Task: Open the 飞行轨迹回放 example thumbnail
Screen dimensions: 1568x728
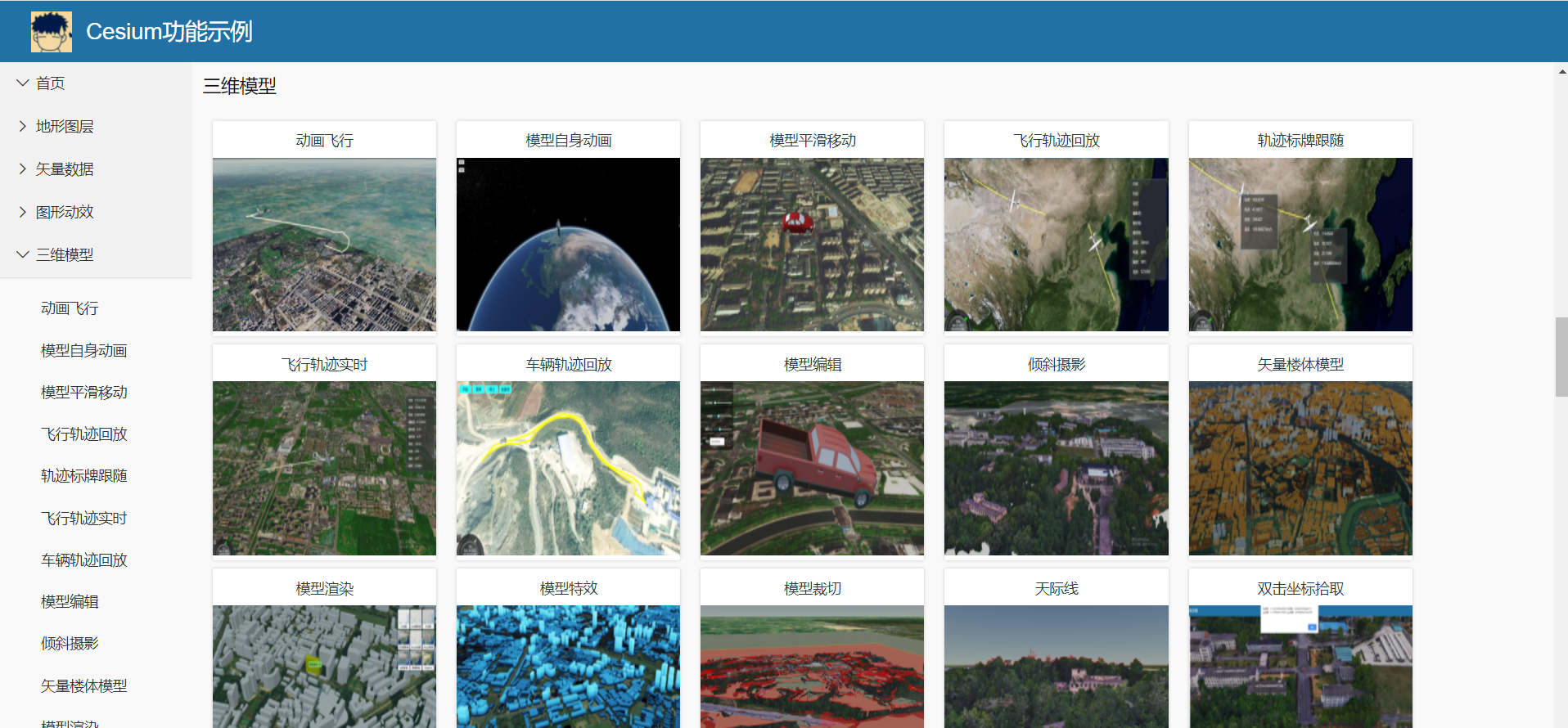Action: [1056, 245]
